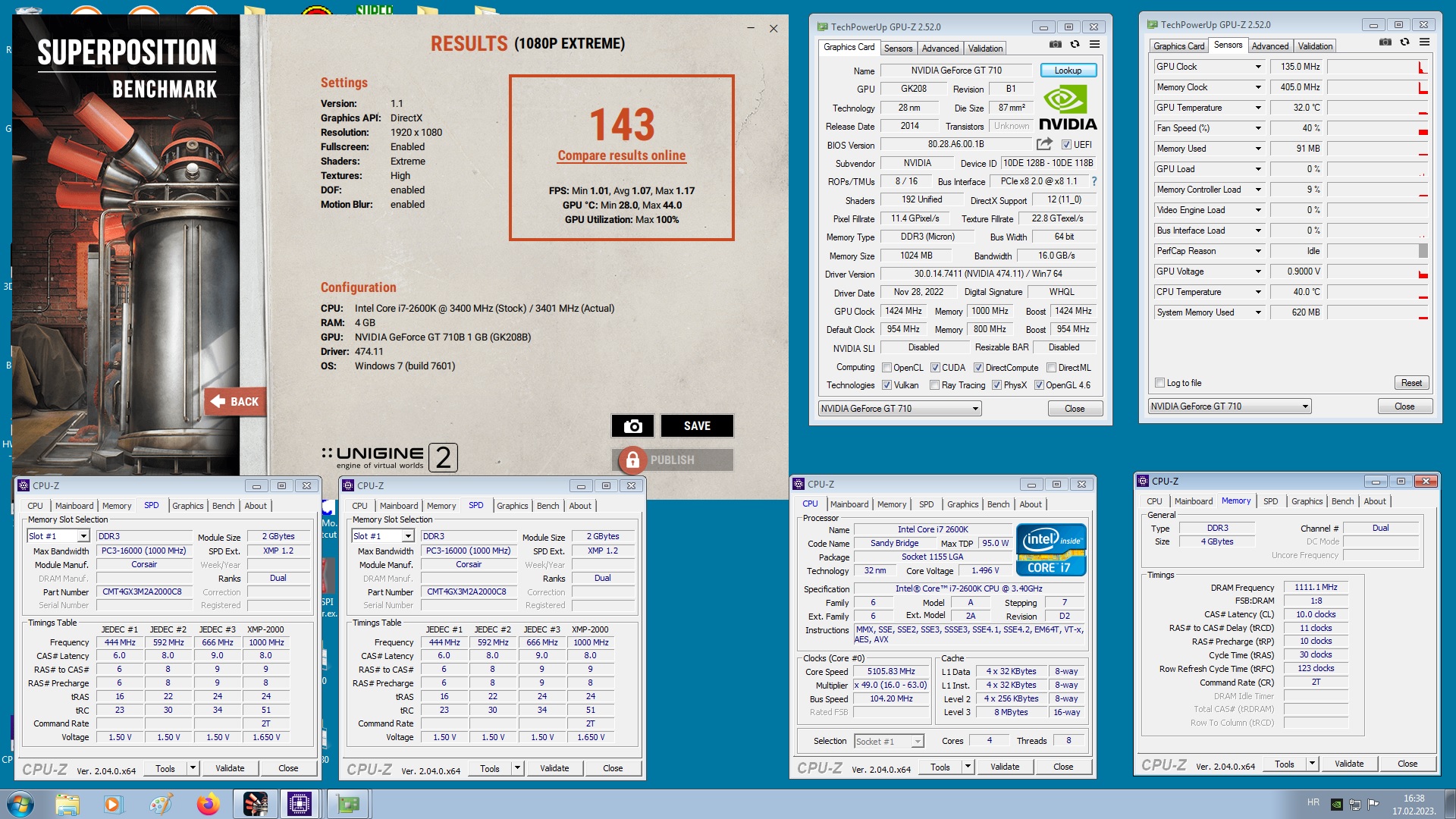
Task: Switch to Validation tab in GPU-Z Graphics Card window
Action: tap(985, 49)
